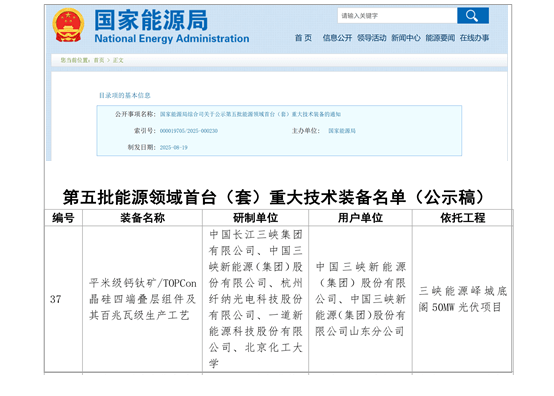This screenshot has height=396, width=554.
Task: Click the 国家能源局 site title
Action: [x=151, y=20]
